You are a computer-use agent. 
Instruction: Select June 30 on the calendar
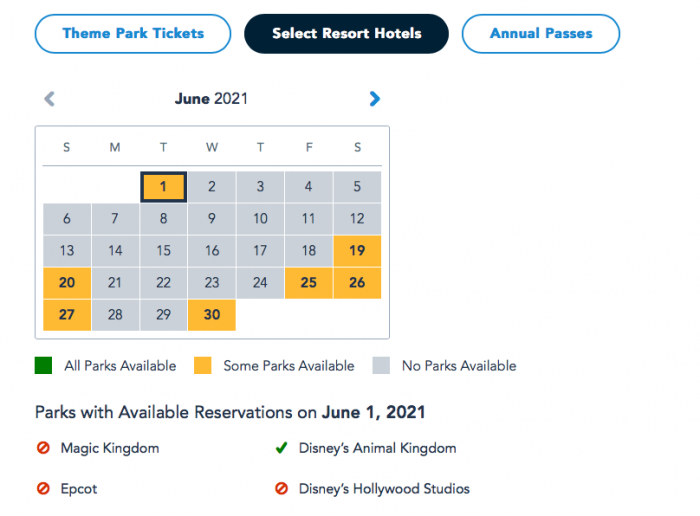tap(211, 315)
